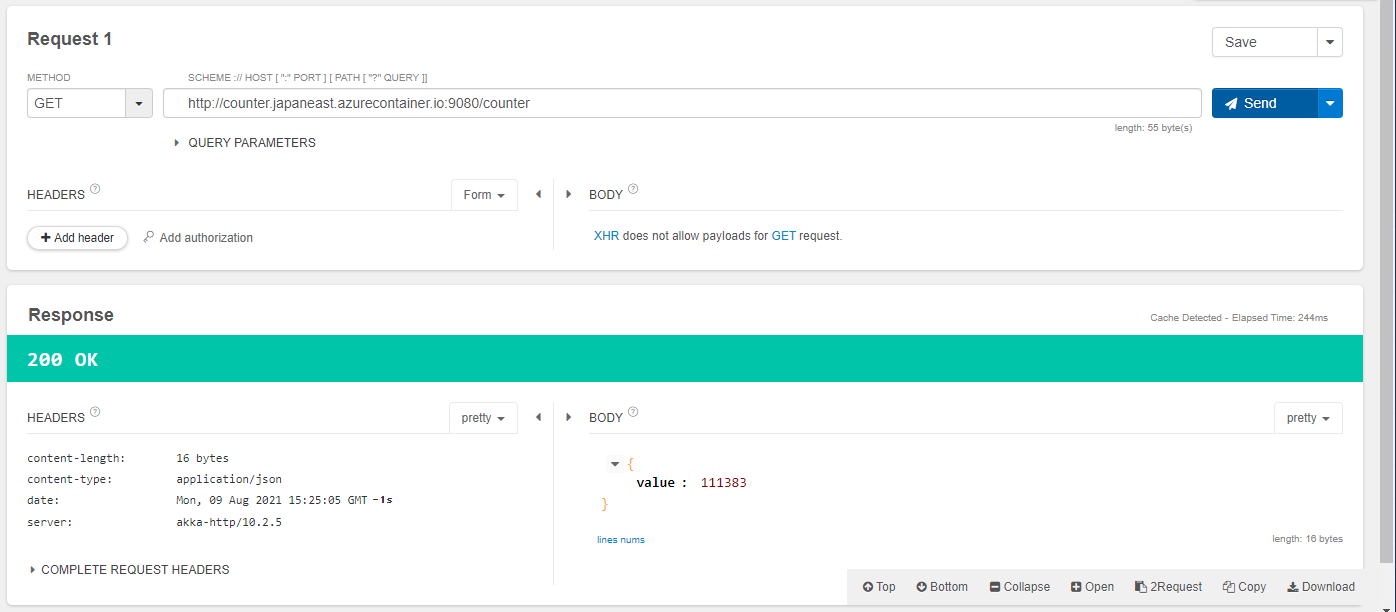Click the GET link in body message
The height and width of the screenshot is (612, 1396).
[x=783, y=236]
